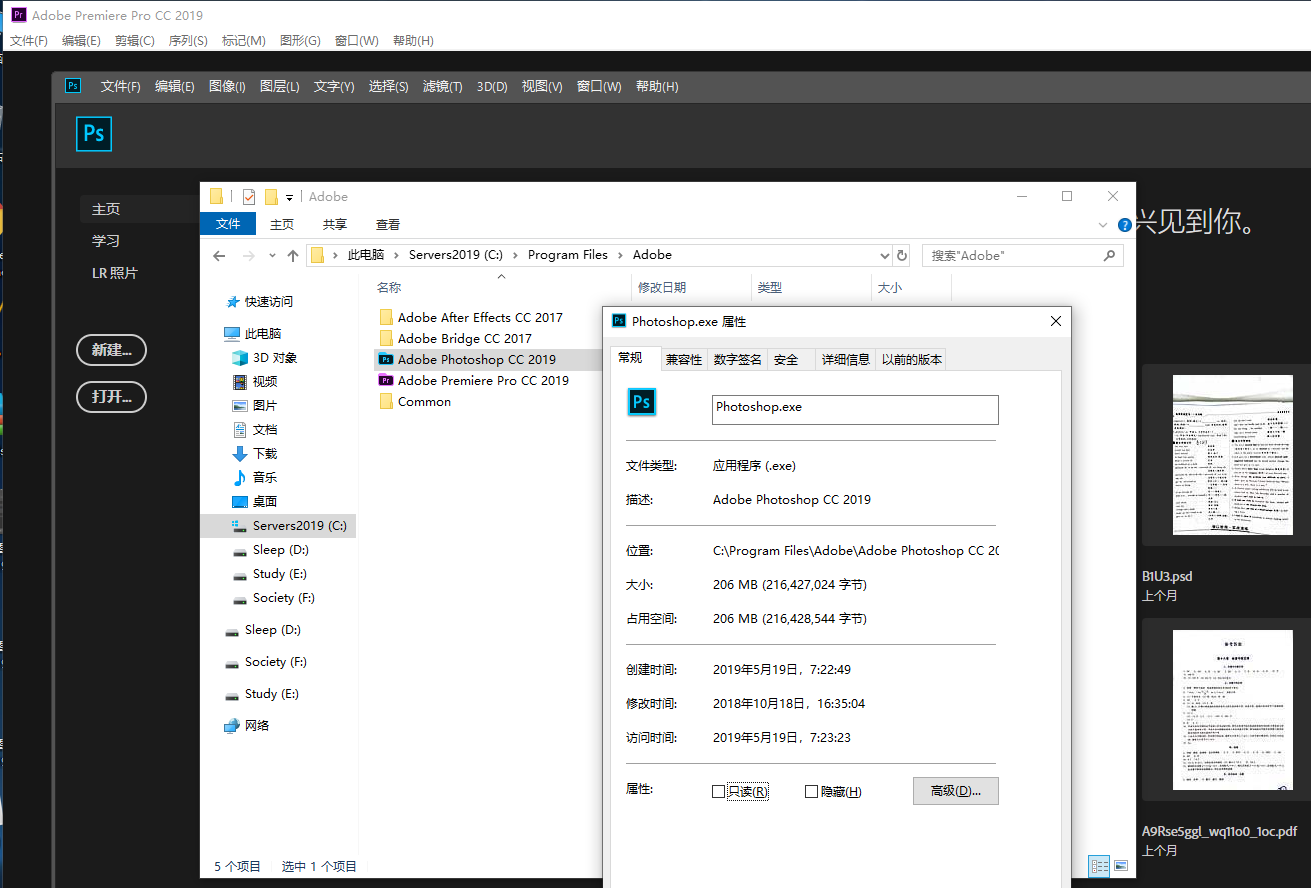Image resolution: width=1311 pixels, height=888 pixels.
Task: Open Photoshop 图层(L) menu
Action: coord(279,87)
